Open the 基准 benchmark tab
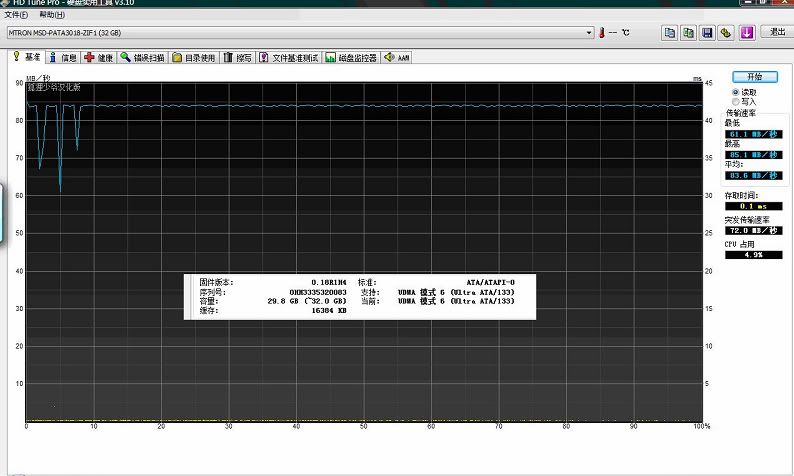Screen dimensions: 794x476 (27, 57)
